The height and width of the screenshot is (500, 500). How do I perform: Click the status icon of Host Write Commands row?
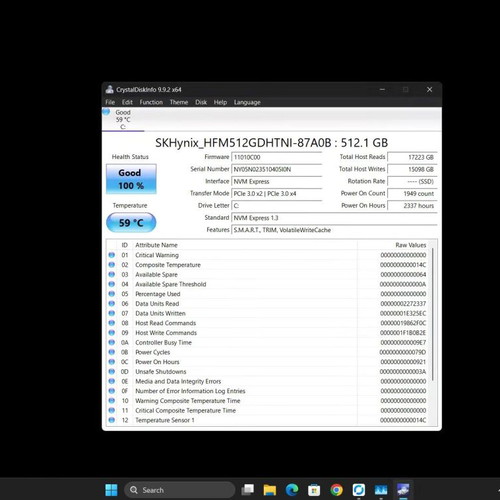click(112, 333)
